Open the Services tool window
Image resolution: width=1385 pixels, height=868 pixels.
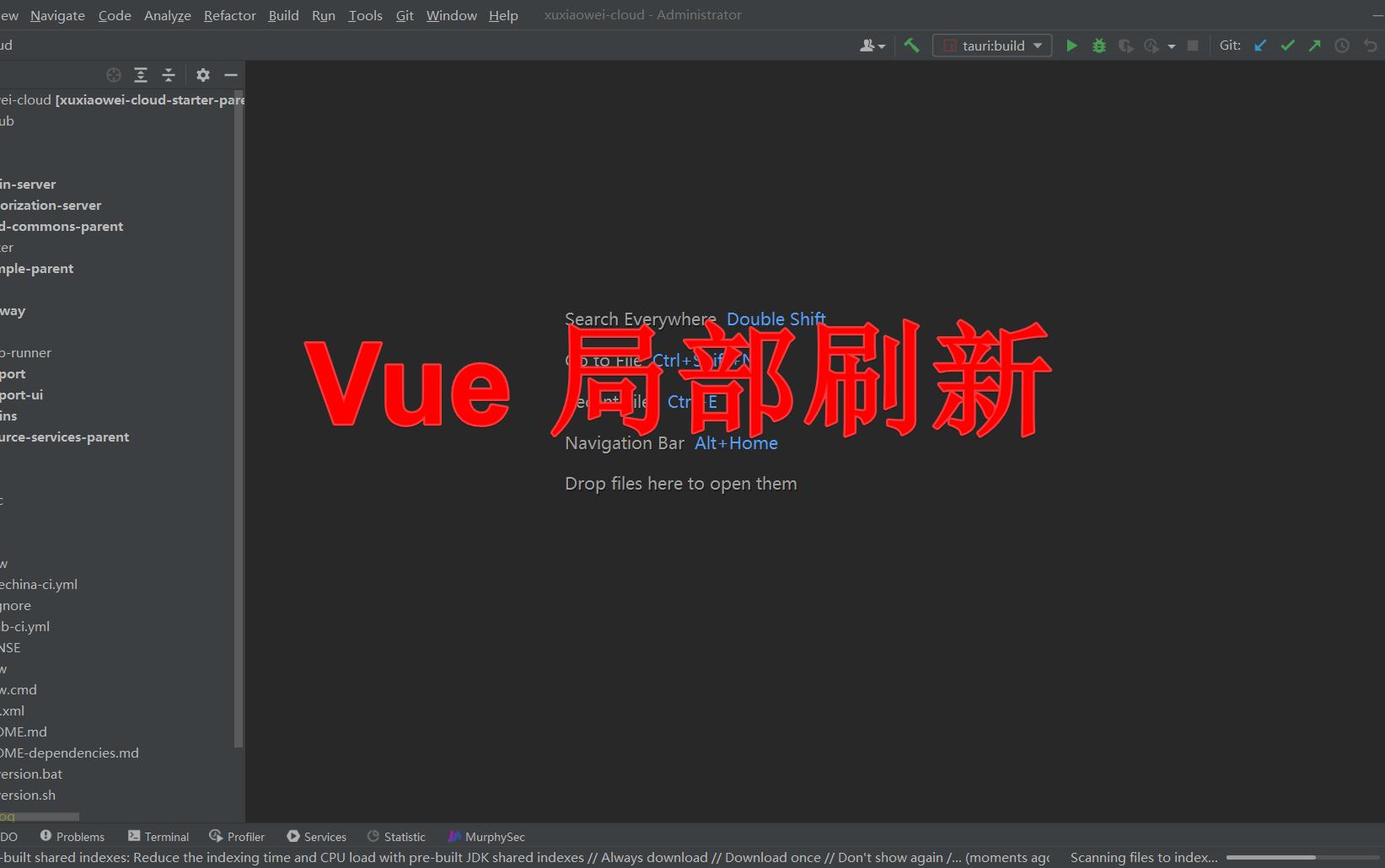point(316,837)
